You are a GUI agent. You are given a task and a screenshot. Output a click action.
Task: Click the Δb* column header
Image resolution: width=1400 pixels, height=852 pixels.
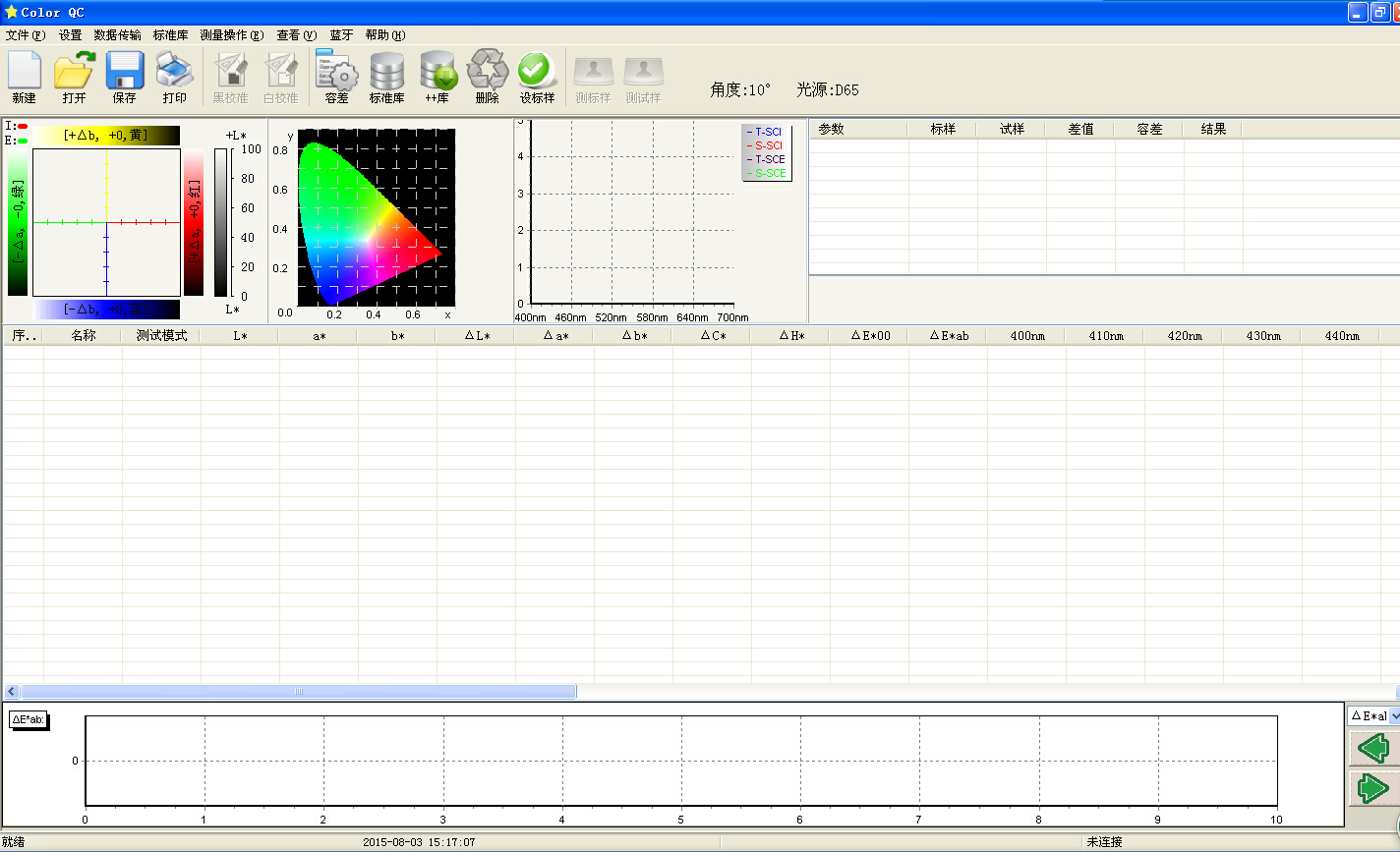tap(633, 335)
